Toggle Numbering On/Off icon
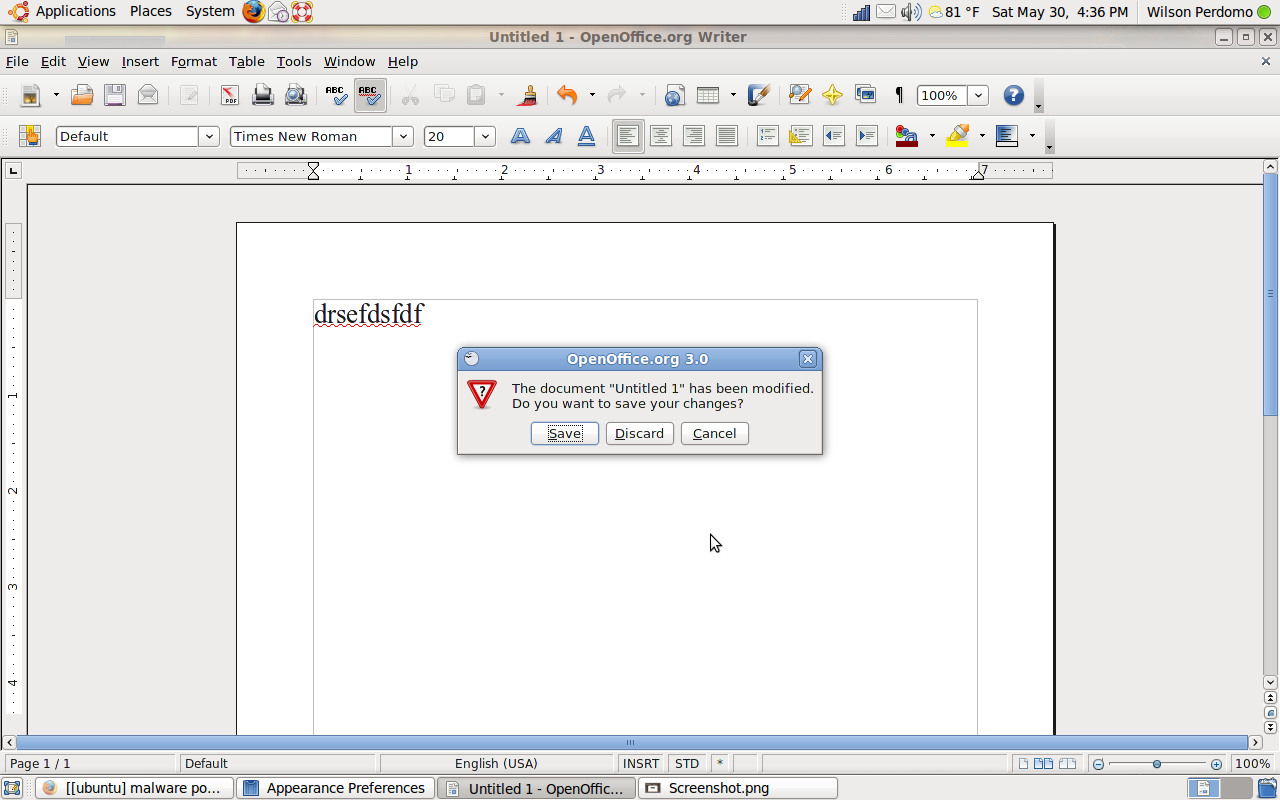Image resolution: width=1280 pixels, height=800 pixels. (768, 136)
